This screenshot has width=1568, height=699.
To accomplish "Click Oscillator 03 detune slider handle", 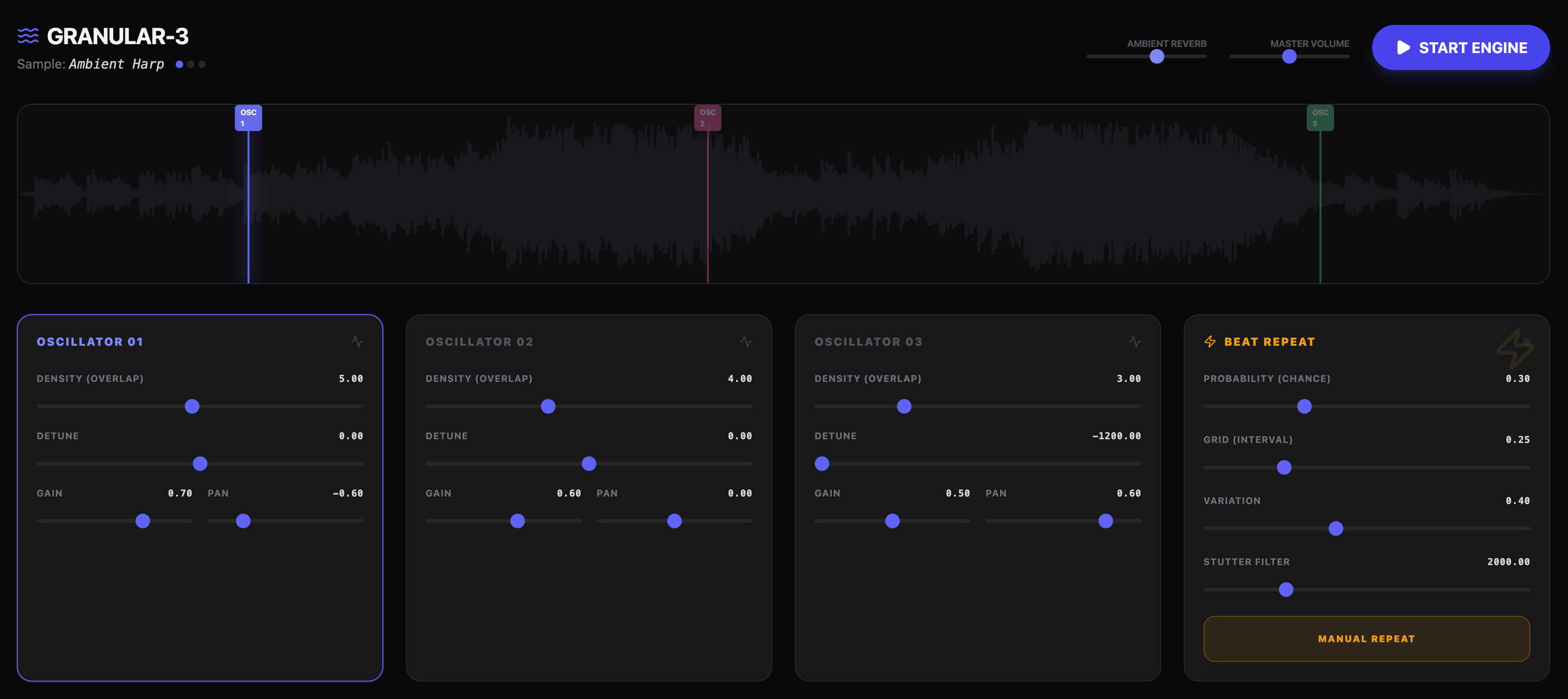I will tap(822, 464).
